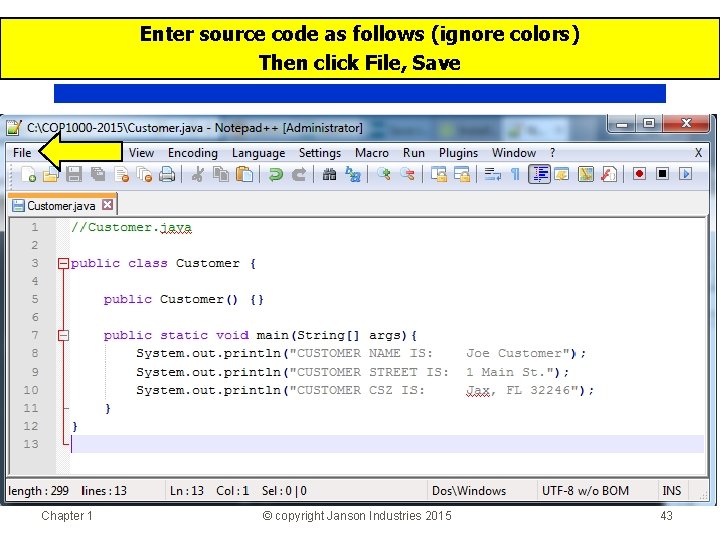Click the Stop recording square icon
The height and width of the screenshot is (540, 720).
click(662, 174)
